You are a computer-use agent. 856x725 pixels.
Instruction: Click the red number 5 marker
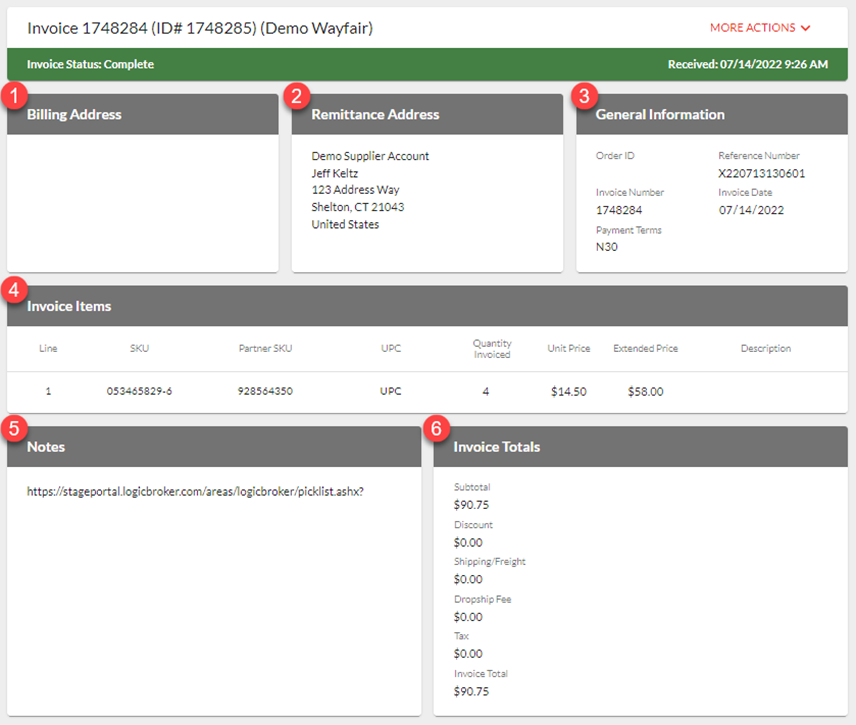pos(13,428)
